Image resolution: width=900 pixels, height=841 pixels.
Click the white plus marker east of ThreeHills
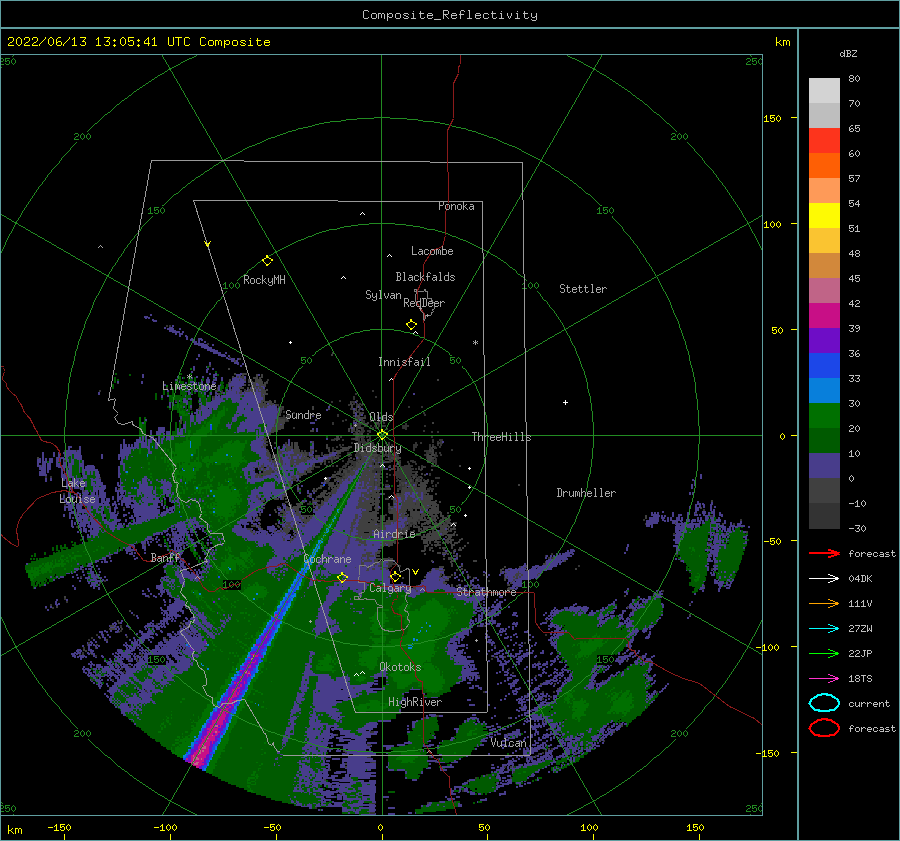tap(565, 402)
